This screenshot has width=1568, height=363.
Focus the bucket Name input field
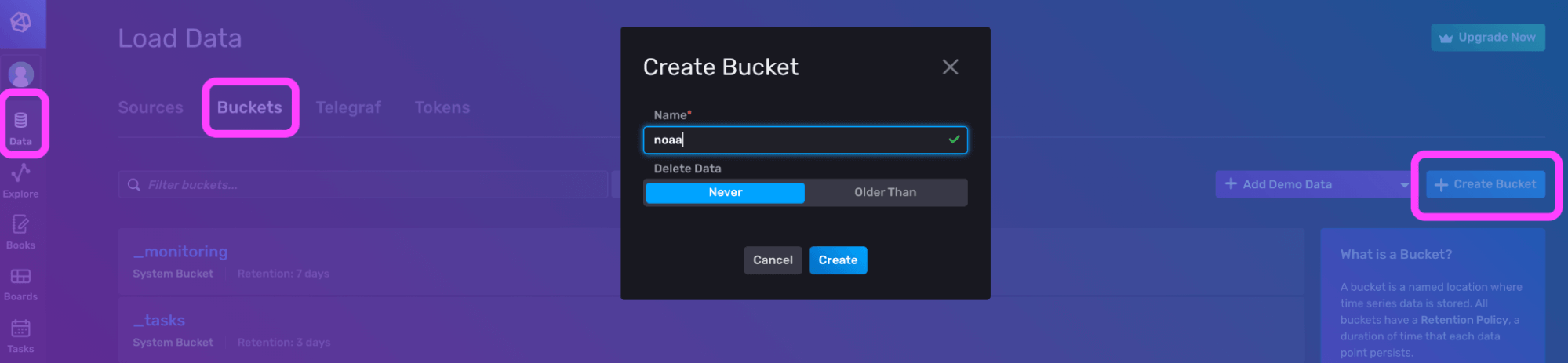pos(805,140)
